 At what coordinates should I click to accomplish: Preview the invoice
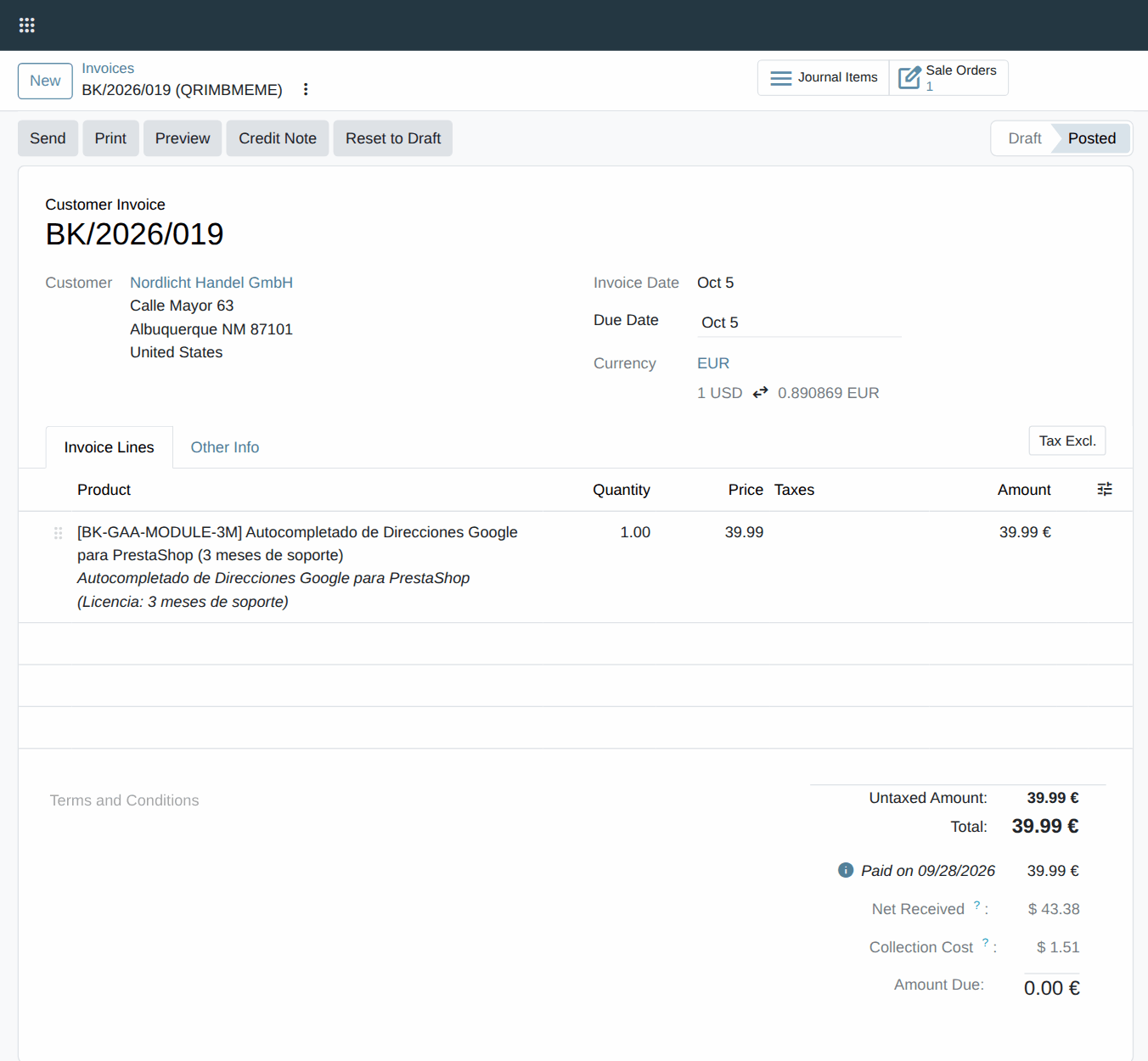183,138
